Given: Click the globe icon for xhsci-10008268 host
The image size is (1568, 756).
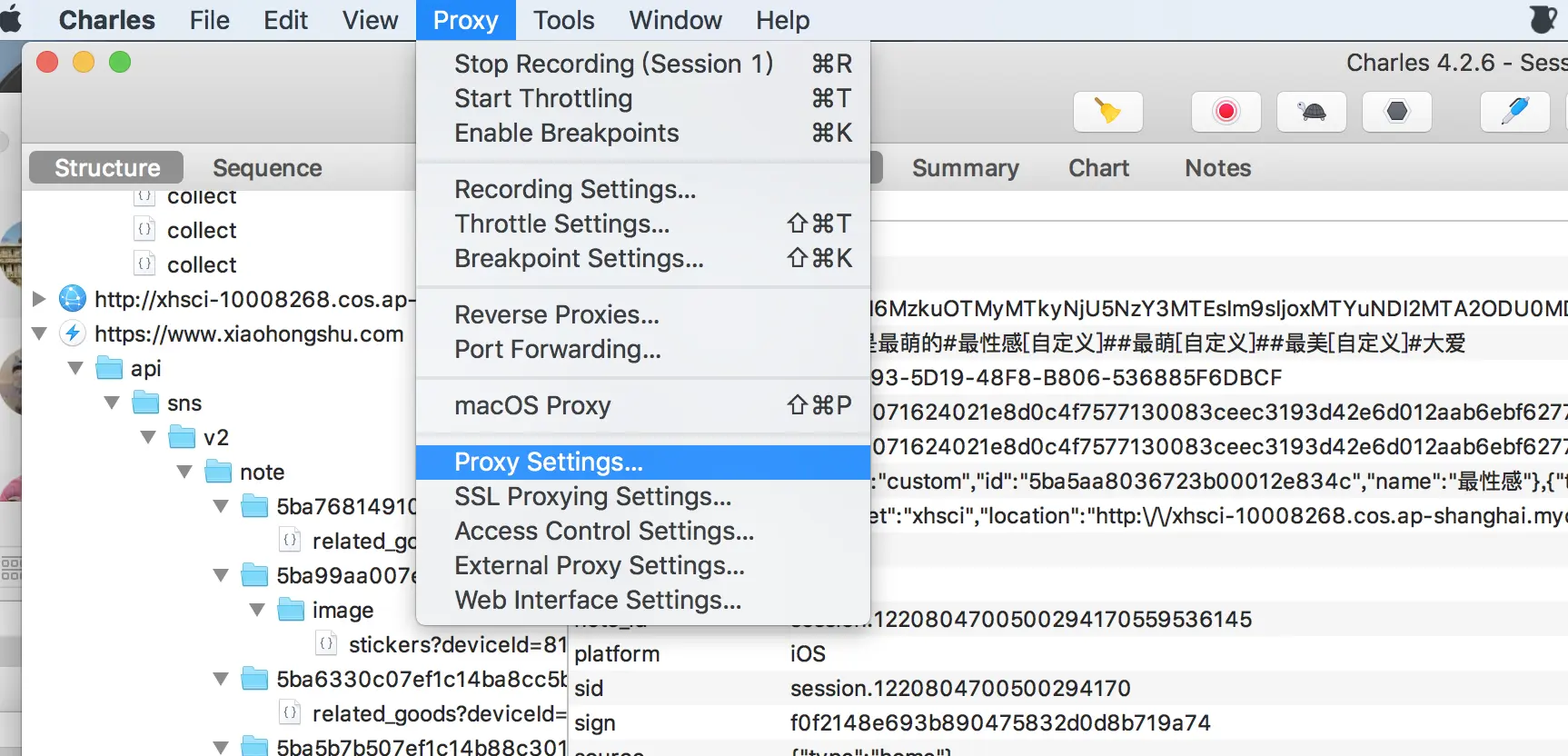Looking at the screenshot, I should click(73, 299).
